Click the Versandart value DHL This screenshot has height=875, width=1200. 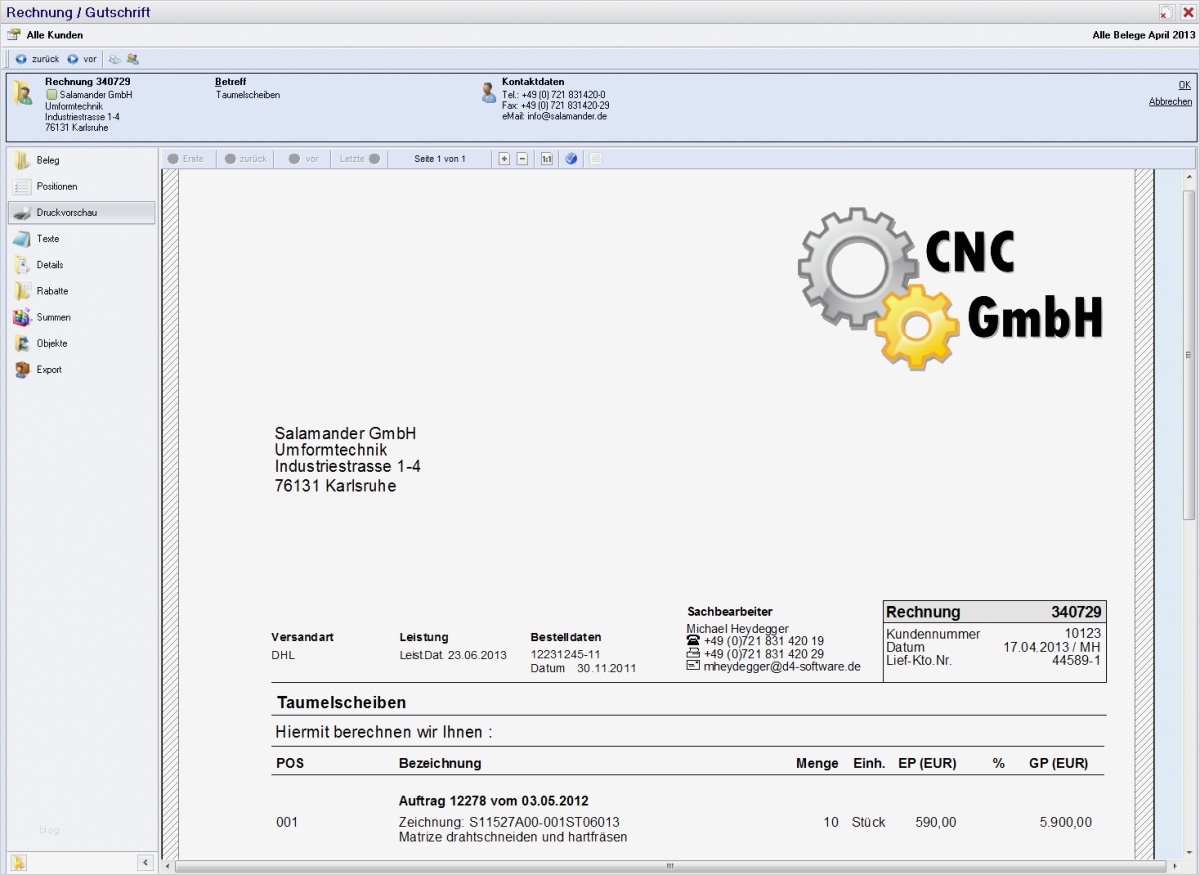[283, 655]
